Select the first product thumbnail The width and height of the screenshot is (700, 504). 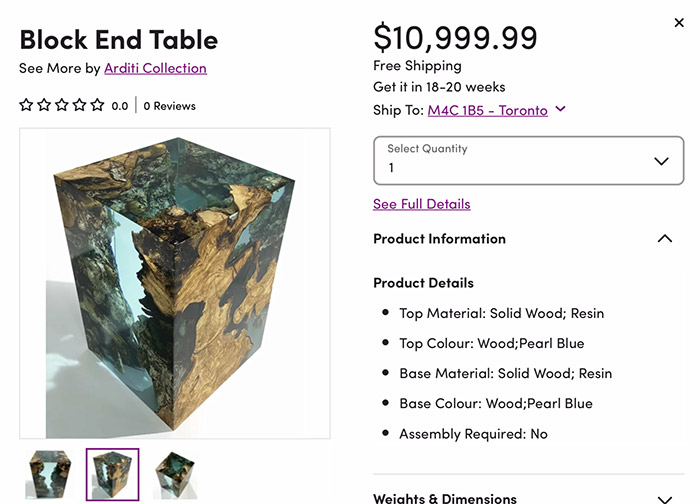click(48, 475)
